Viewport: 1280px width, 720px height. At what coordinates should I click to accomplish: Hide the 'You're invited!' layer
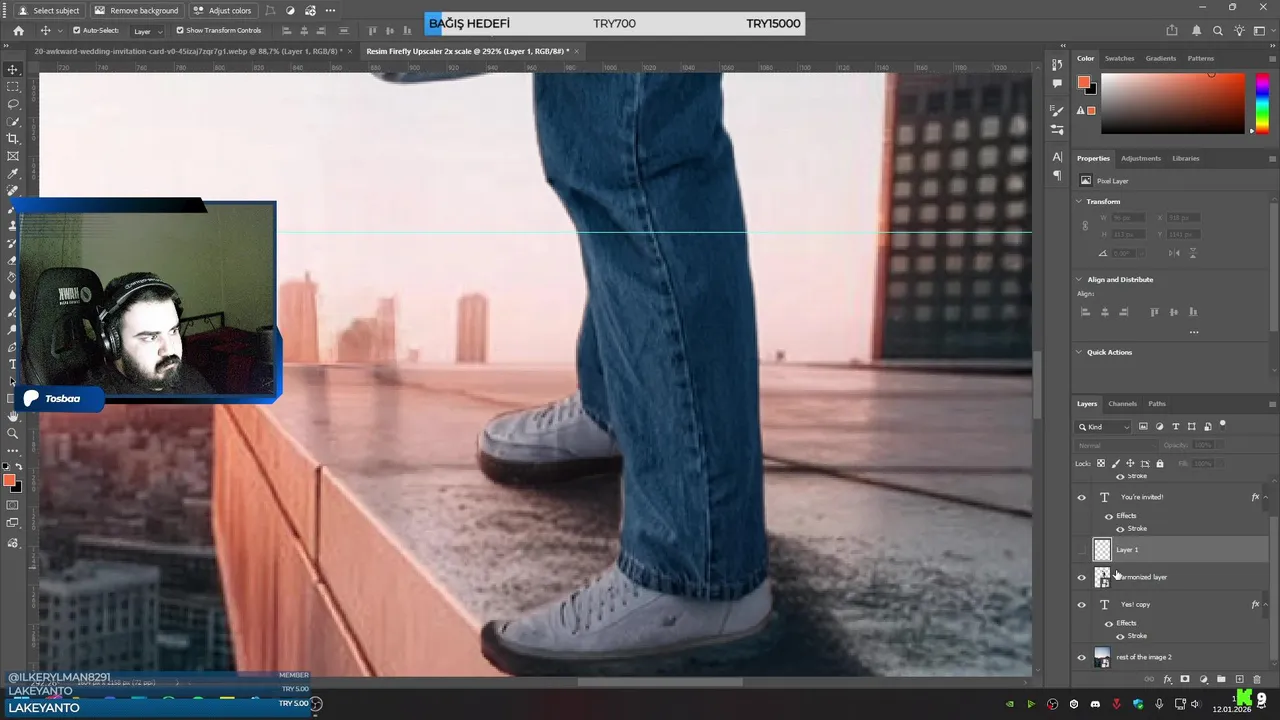coord(1081,497)
